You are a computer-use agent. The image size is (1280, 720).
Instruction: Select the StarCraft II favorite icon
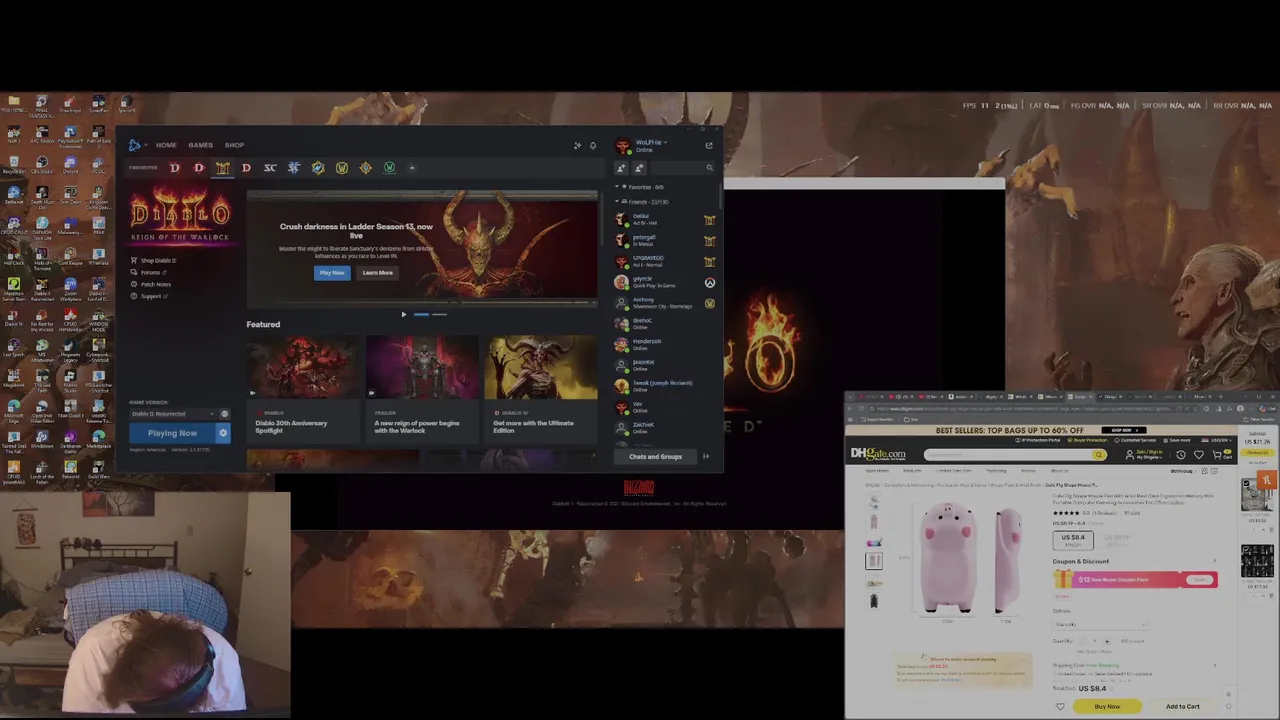(293, 168)
